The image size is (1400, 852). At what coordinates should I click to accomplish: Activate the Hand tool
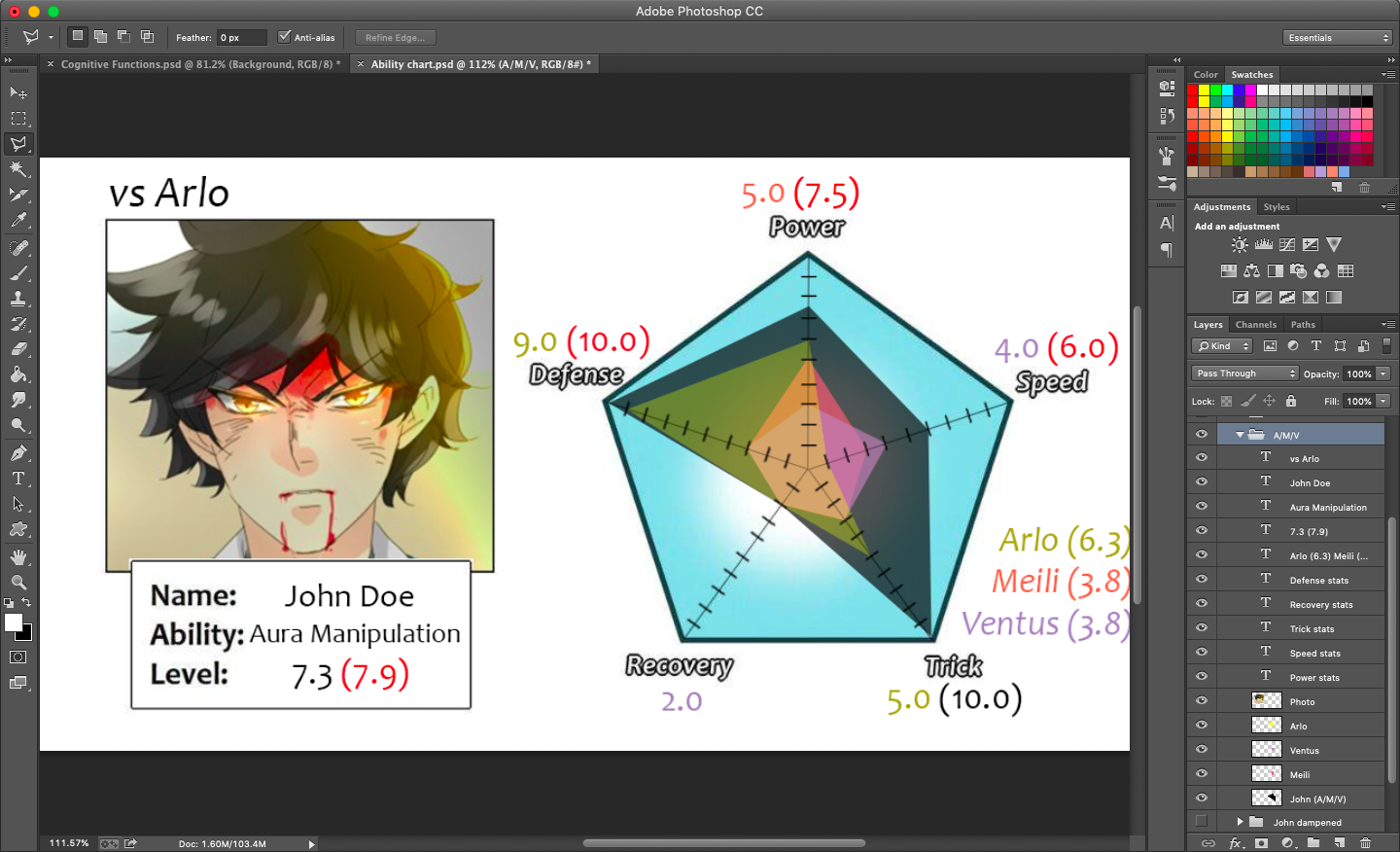pos(18,556)
